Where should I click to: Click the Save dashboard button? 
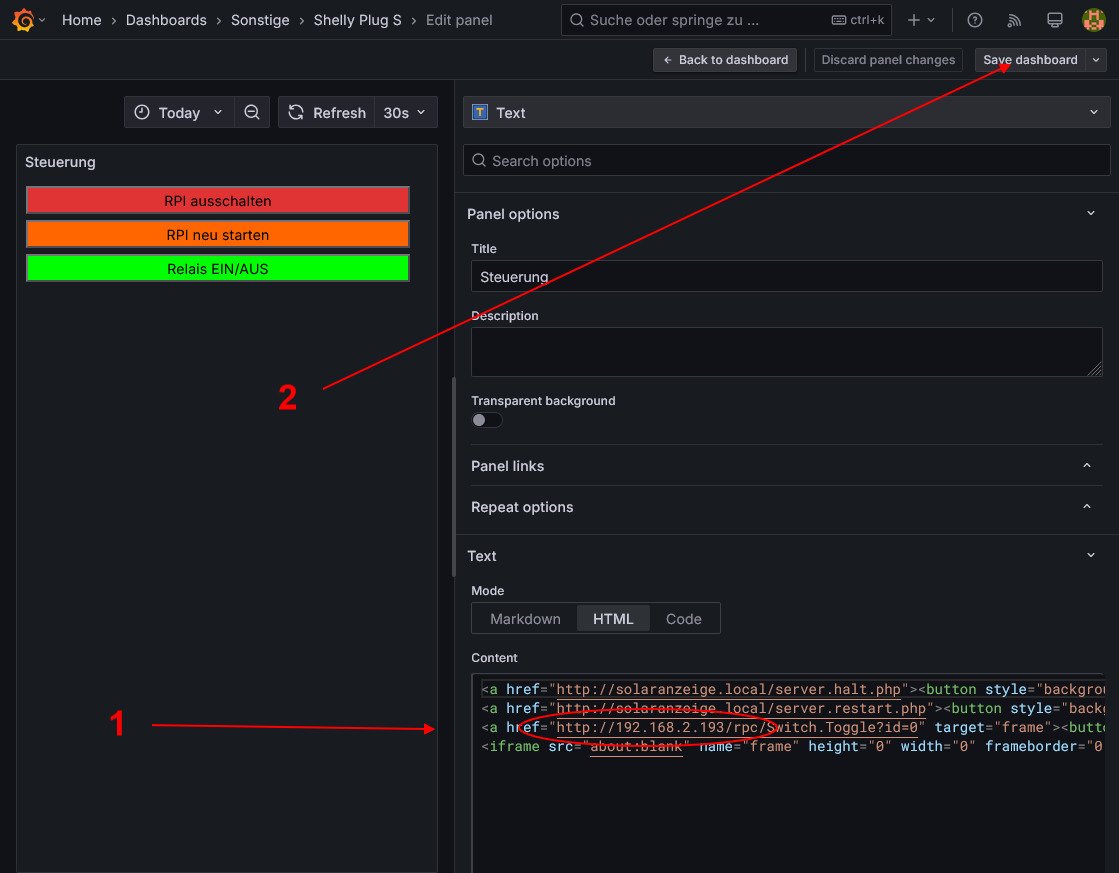1030,60
